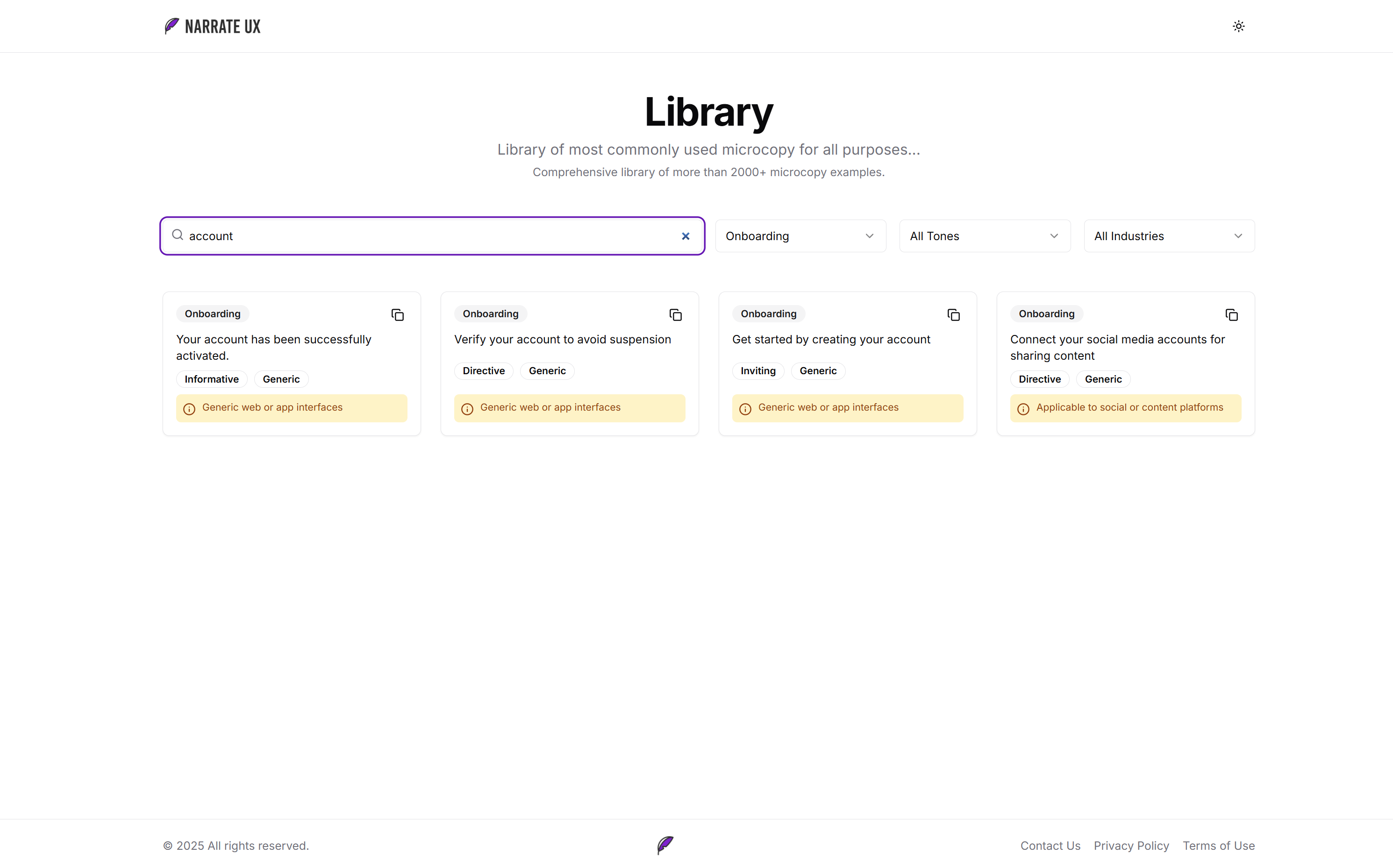Click the info icon beside generic web interfaces note

click(189, 408)
